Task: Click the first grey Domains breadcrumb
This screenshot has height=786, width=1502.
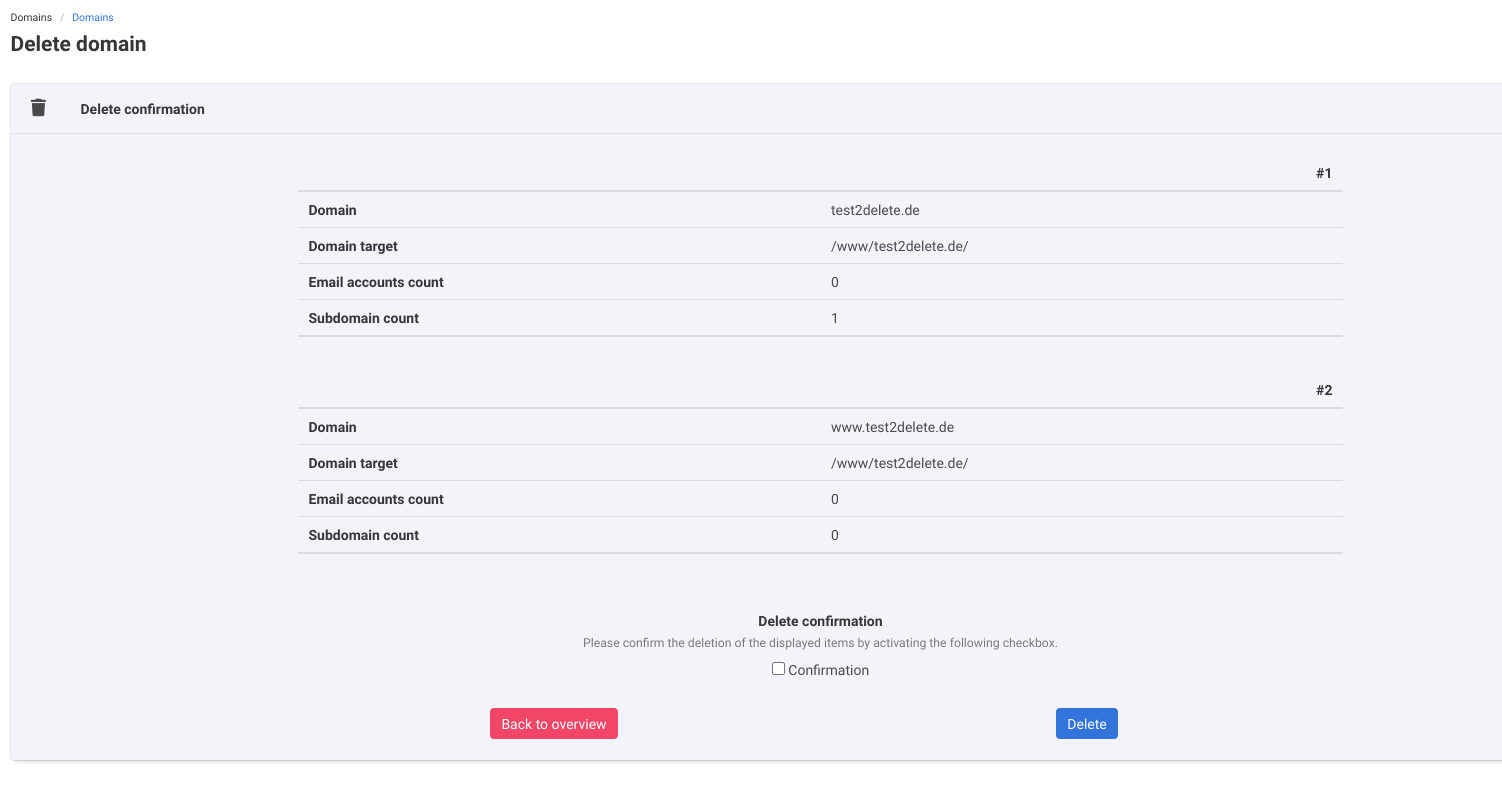Action: click(31, 17)
